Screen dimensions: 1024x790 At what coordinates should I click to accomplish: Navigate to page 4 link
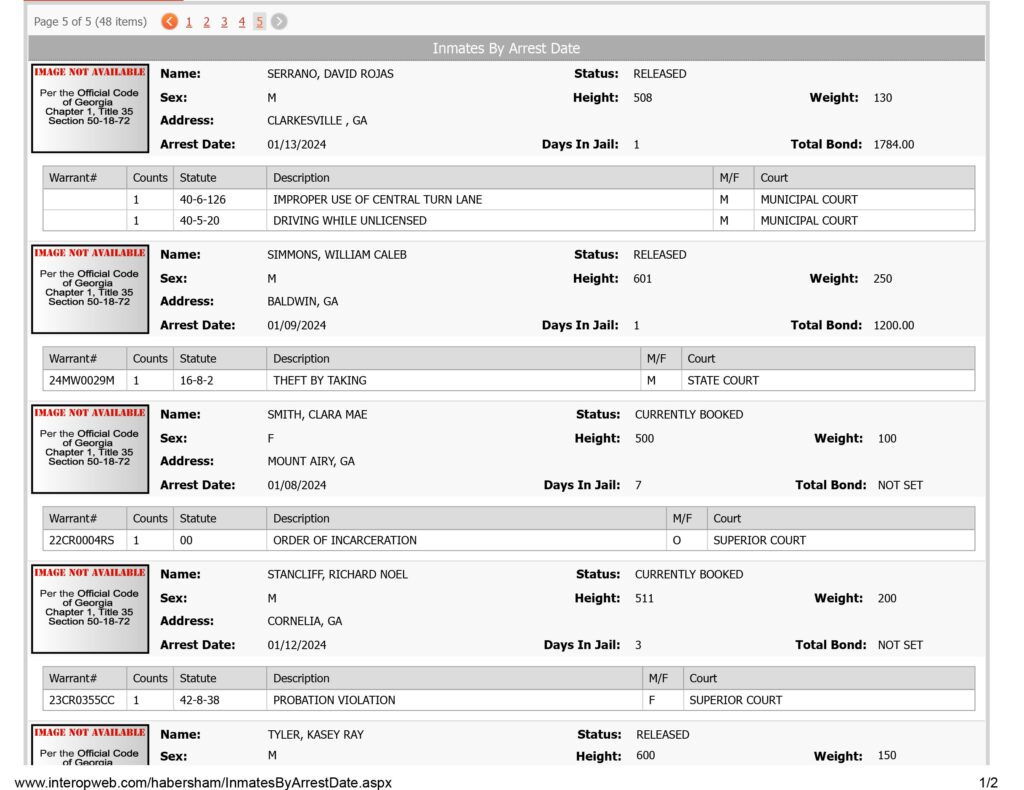pos(242,22)
